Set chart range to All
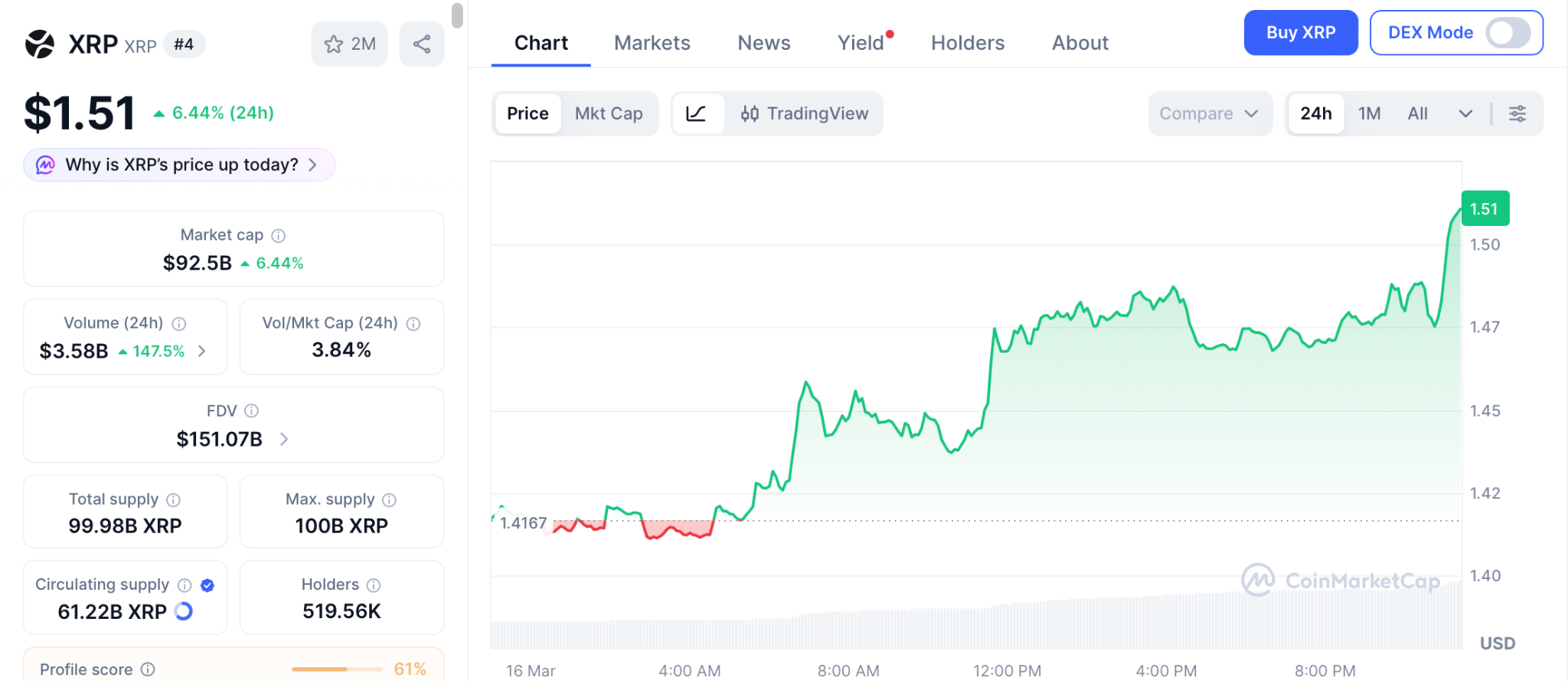This screenshot has width=1568, height=681. 1418,113
